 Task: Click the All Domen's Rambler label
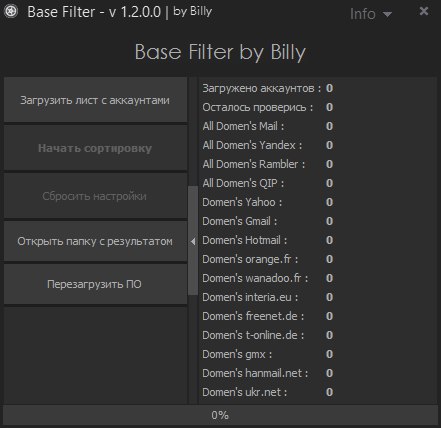coord(253,164)
